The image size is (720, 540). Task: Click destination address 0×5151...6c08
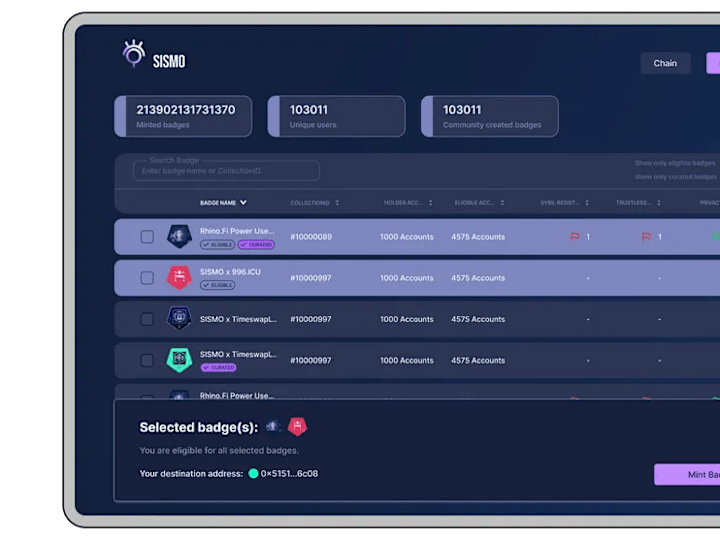click(289, 473)
